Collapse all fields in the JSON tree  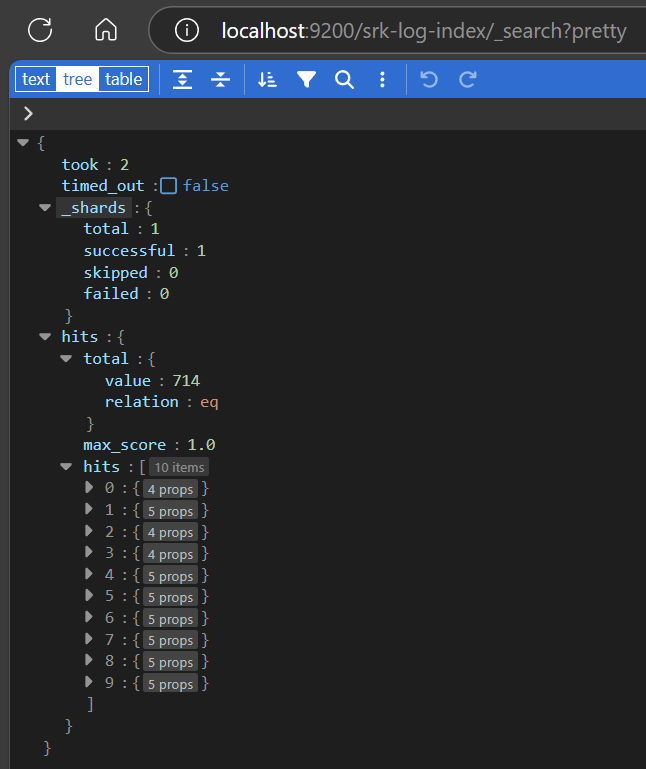(220, 80)
